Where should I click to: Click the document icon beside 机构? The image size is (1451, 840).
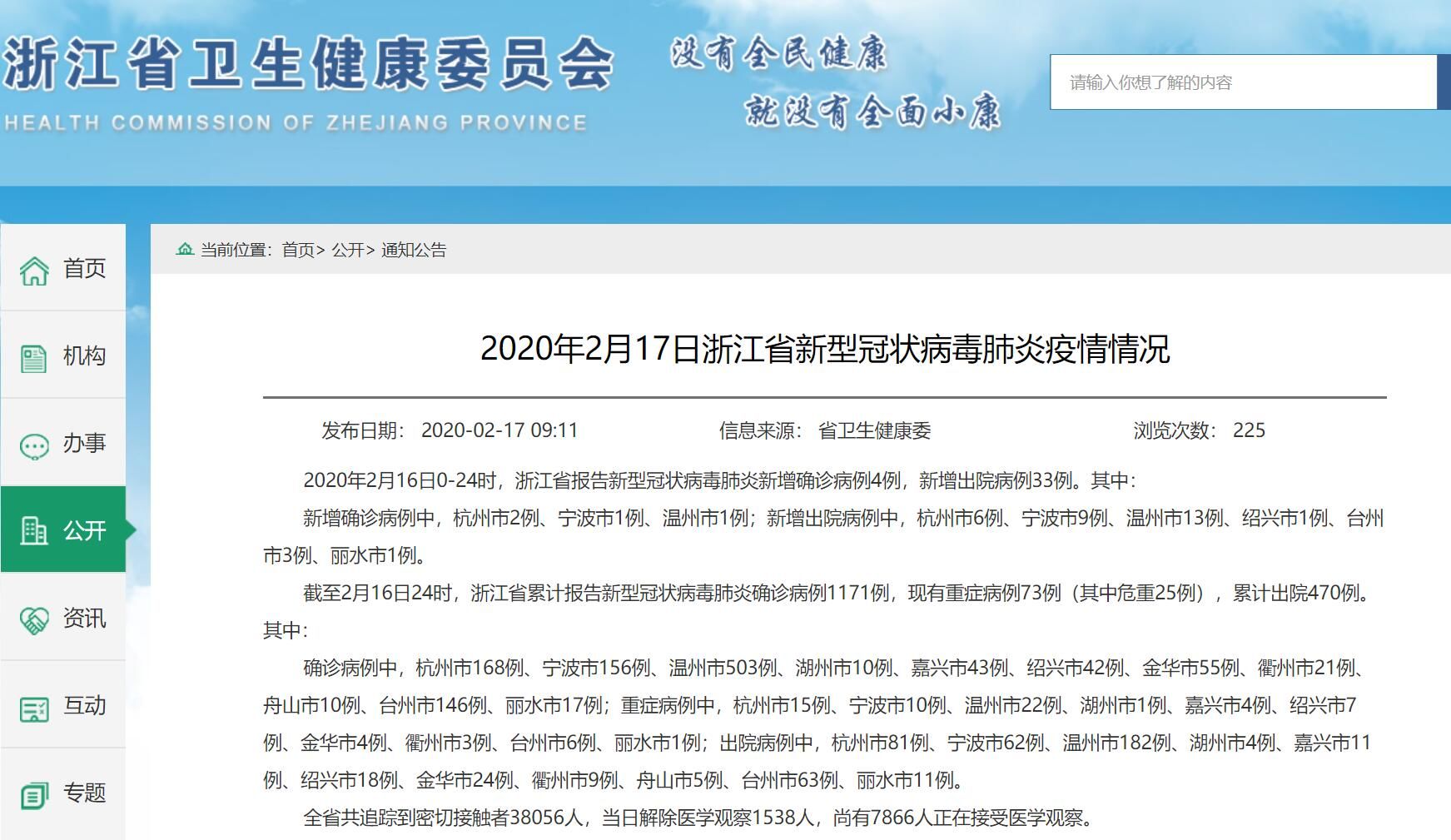coord(34,358)
